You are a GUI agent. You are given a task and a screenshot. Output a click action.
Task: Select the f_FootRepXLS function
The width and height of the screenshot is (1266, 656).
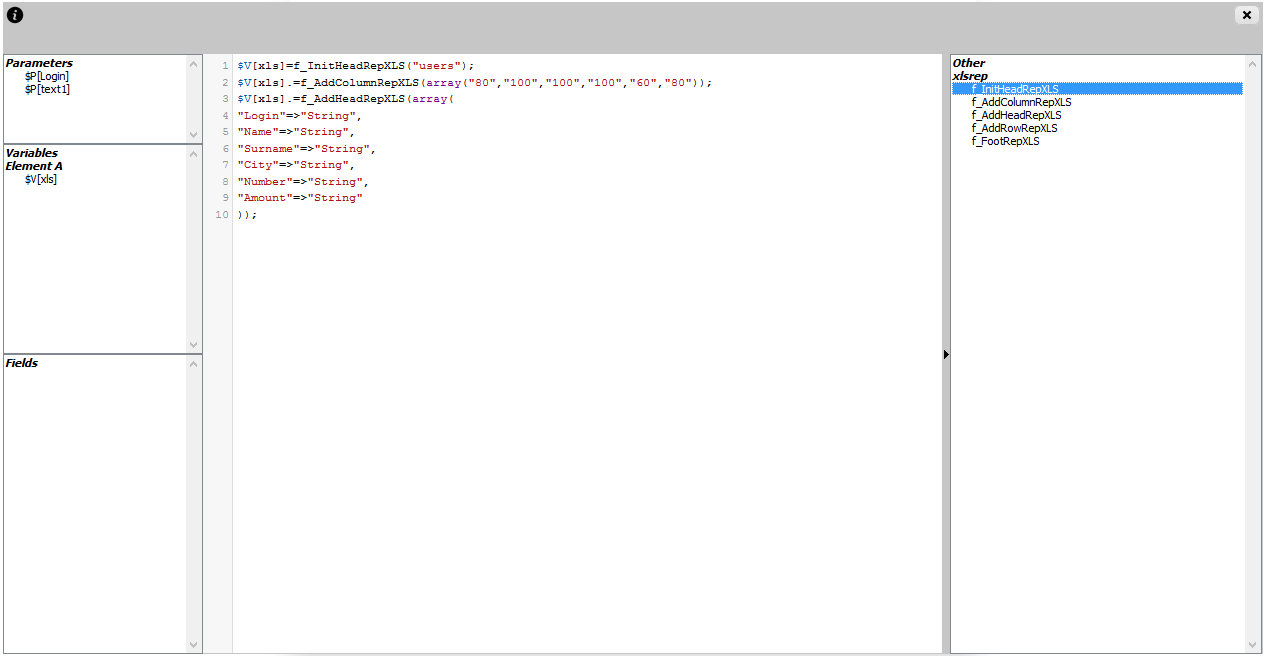(1005, 141)
